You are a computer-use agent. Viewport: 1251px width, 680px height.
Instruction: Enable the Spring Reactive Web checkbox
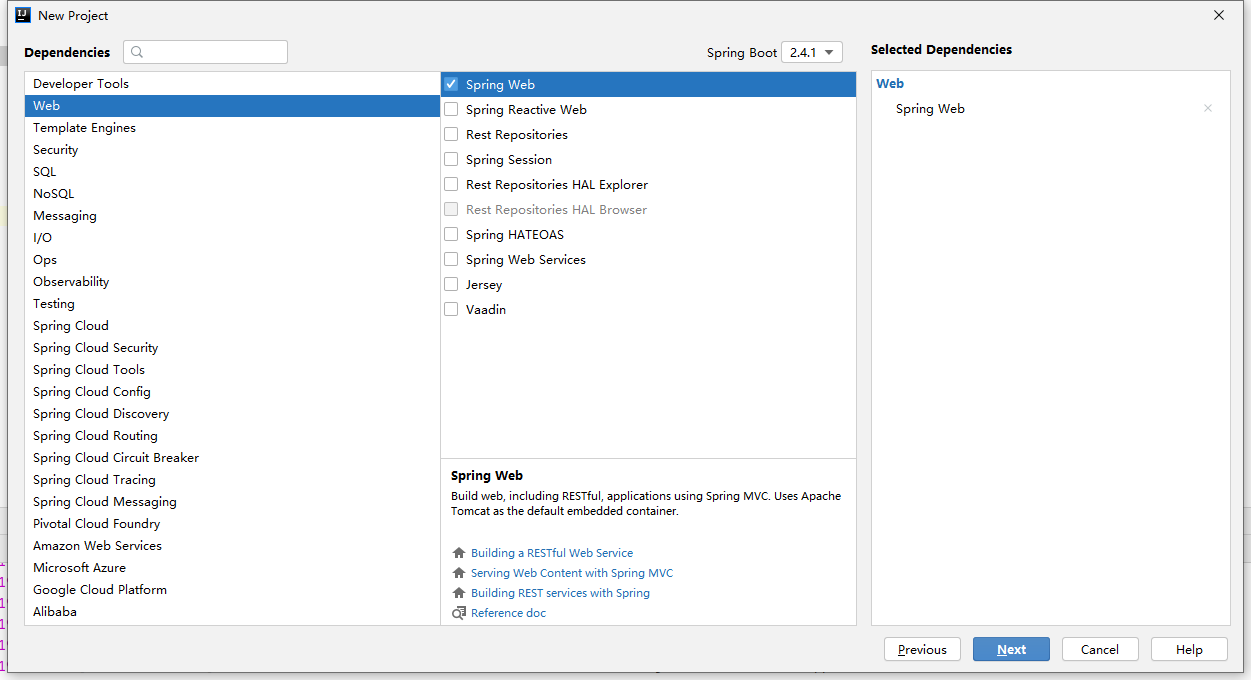coord(451,110)
